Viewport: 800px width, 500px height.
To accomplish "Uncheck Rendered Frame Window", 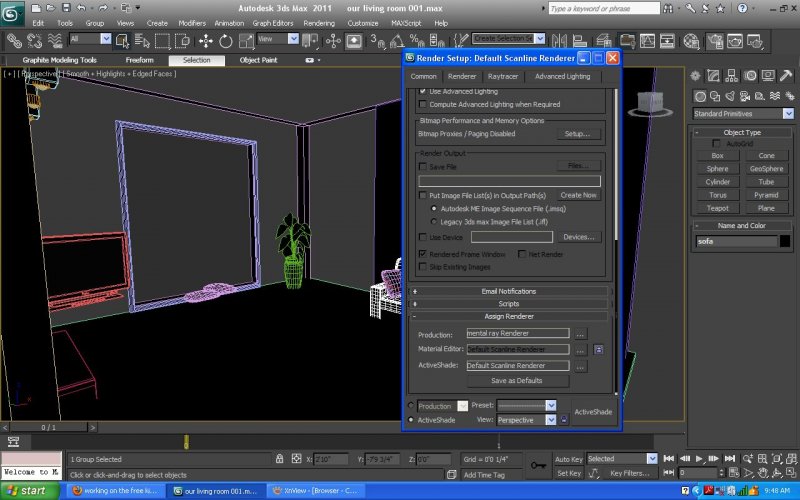I will [422, 254].
